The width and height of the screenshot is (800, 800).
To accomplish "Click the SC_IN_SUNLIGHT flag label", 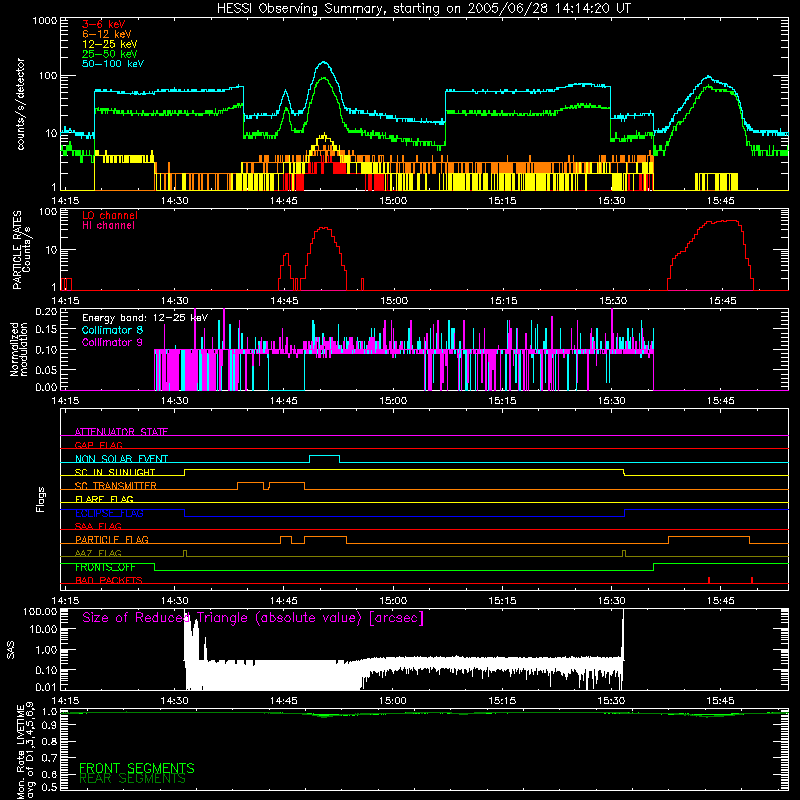I will (x=115, y=472).
